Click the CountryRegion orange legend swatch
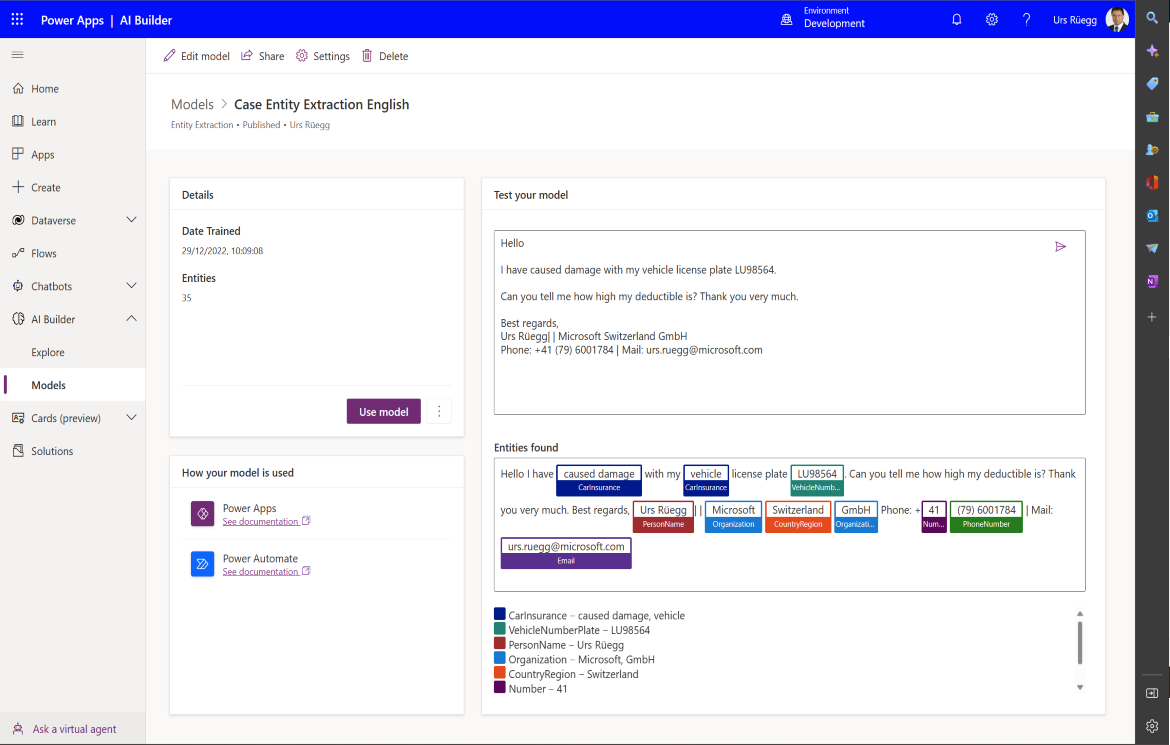1170x745 pixels. click(x=500, y=672)
